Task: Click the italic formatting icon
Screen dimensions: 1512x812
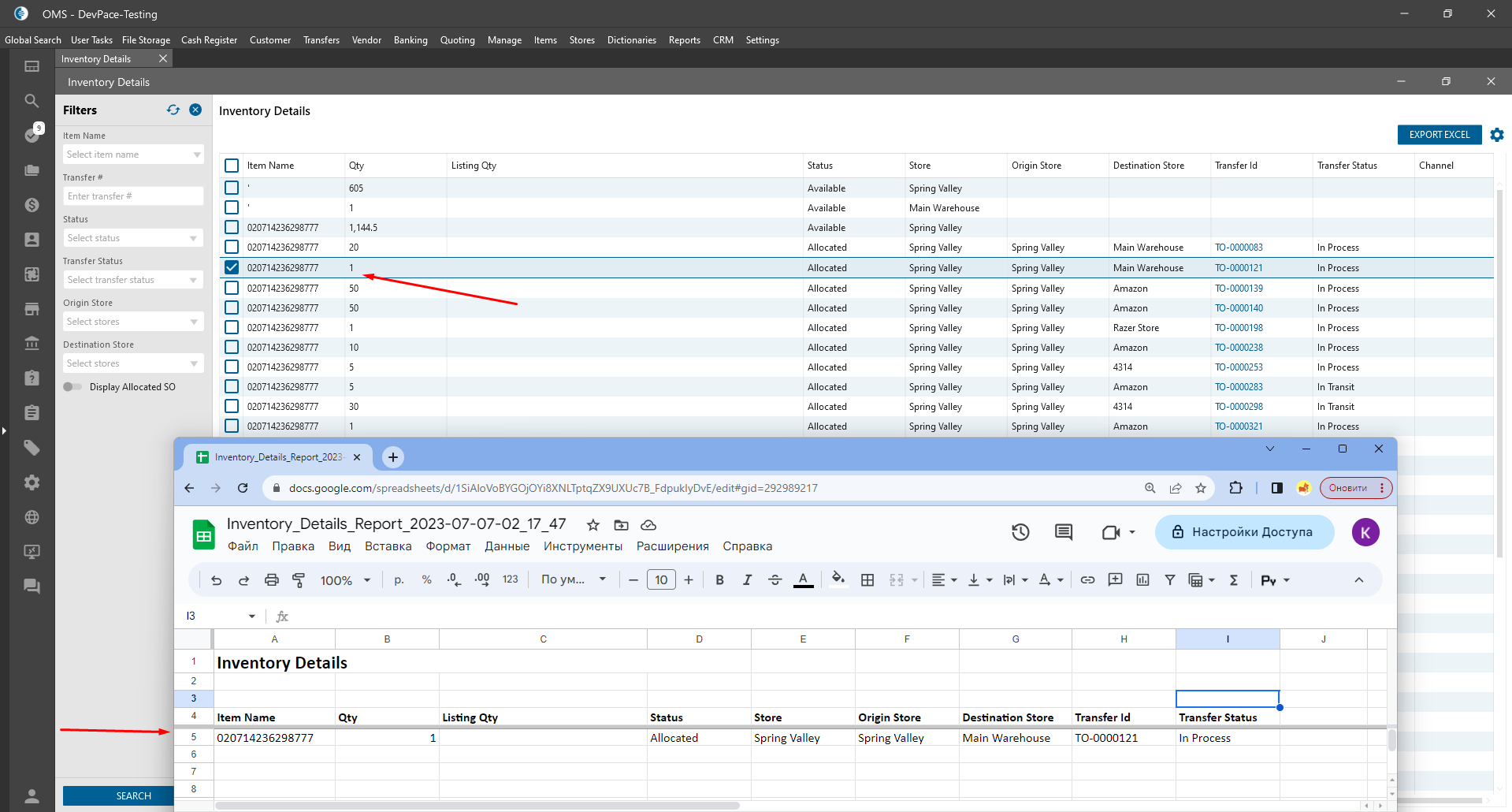Action: 747,580
